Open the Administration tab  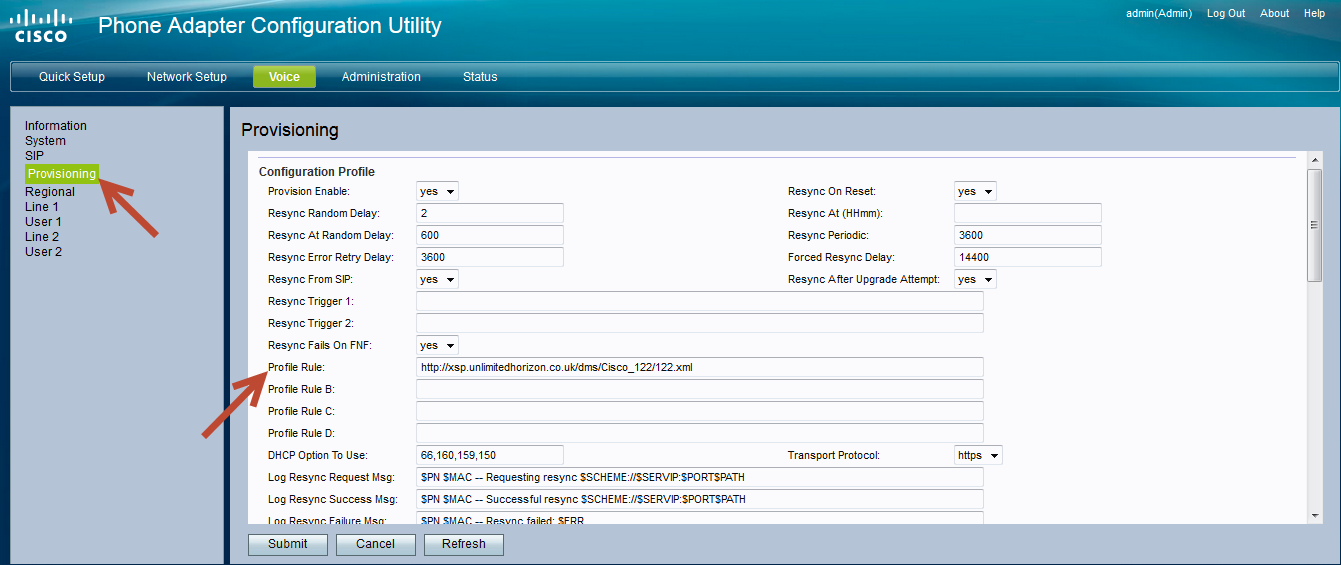click(381, 77)
